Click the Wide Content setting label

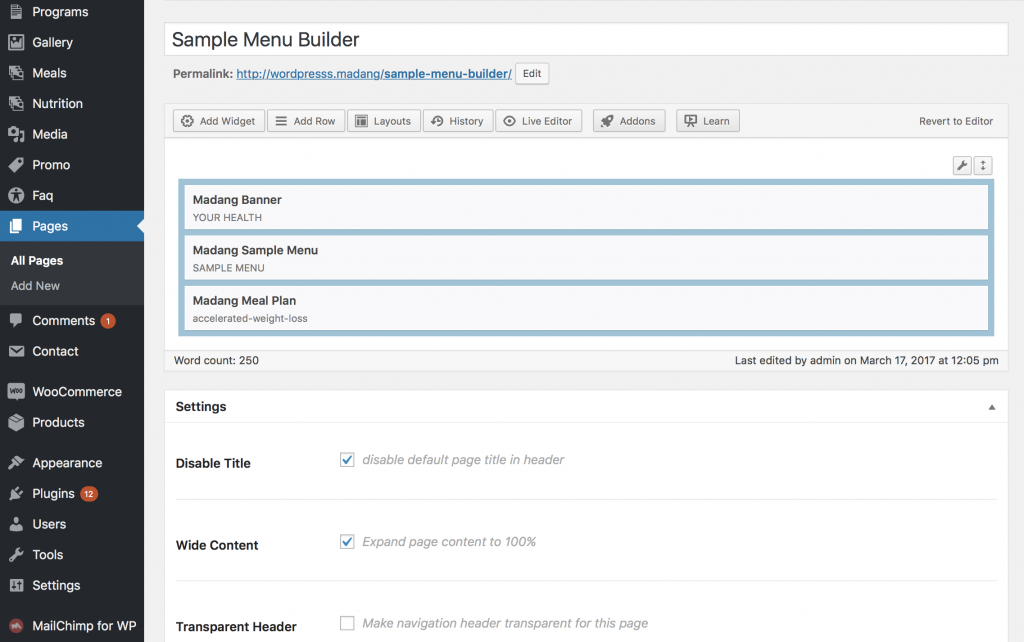coord(217,545)
